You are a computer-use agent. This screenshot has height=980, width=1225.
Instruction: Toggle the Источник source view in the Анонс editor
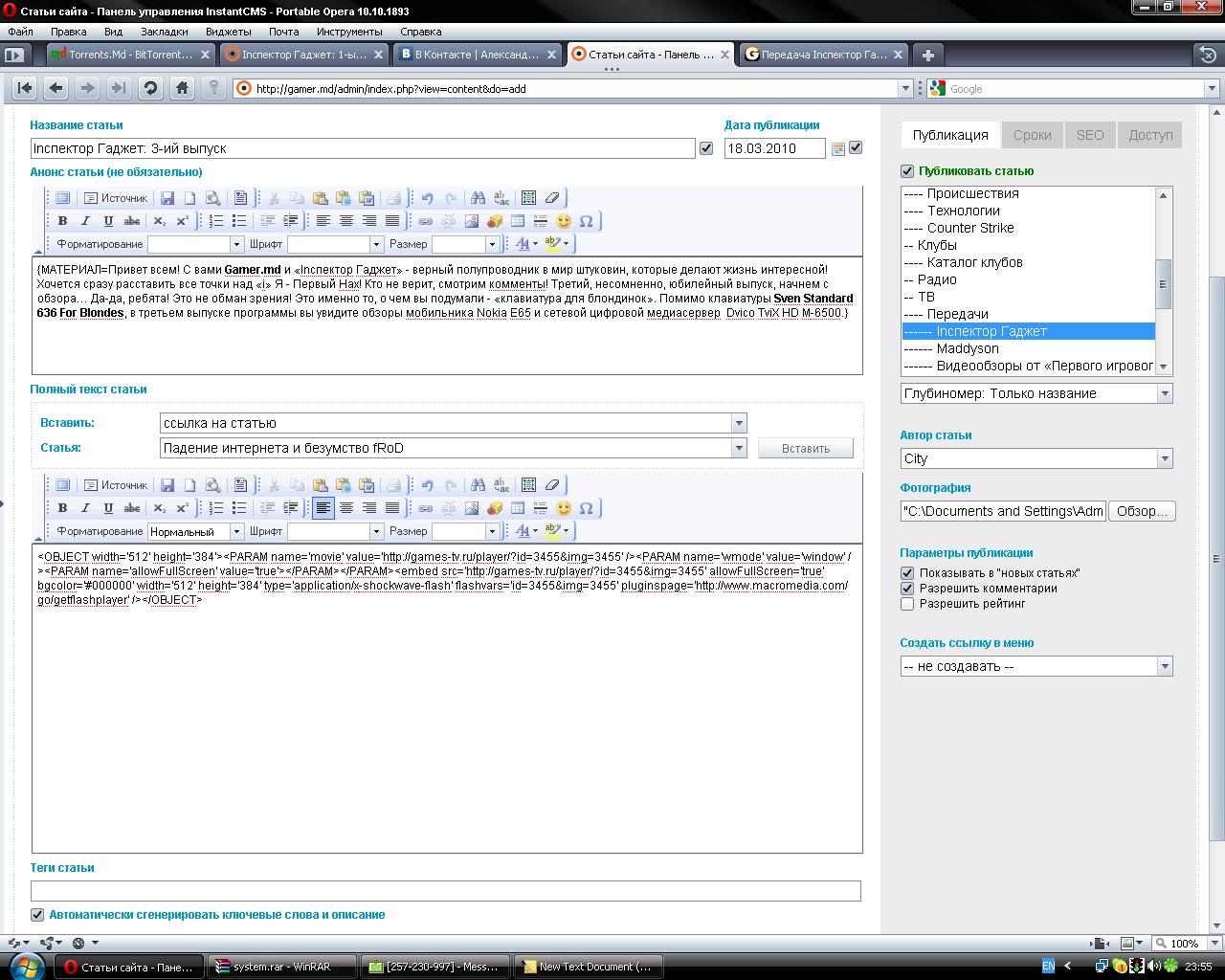[115, 198]
